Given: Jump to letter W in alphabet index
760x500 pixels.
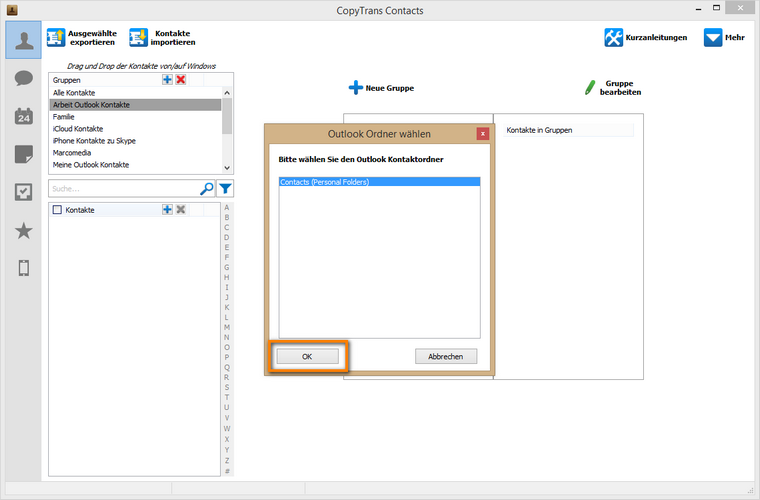Looking at the screenshot, I should point(227,428).
